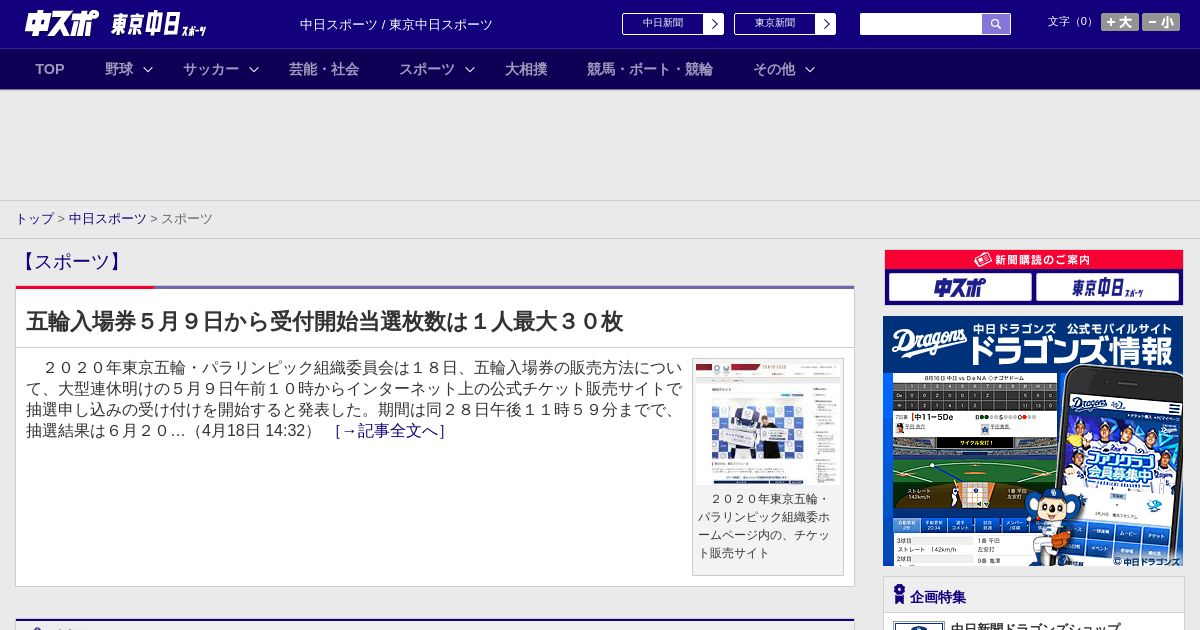This screenshot has width=1200, height=630.
Task: Click arrow next to 東京新聞 button
Action: coord(826,24)
